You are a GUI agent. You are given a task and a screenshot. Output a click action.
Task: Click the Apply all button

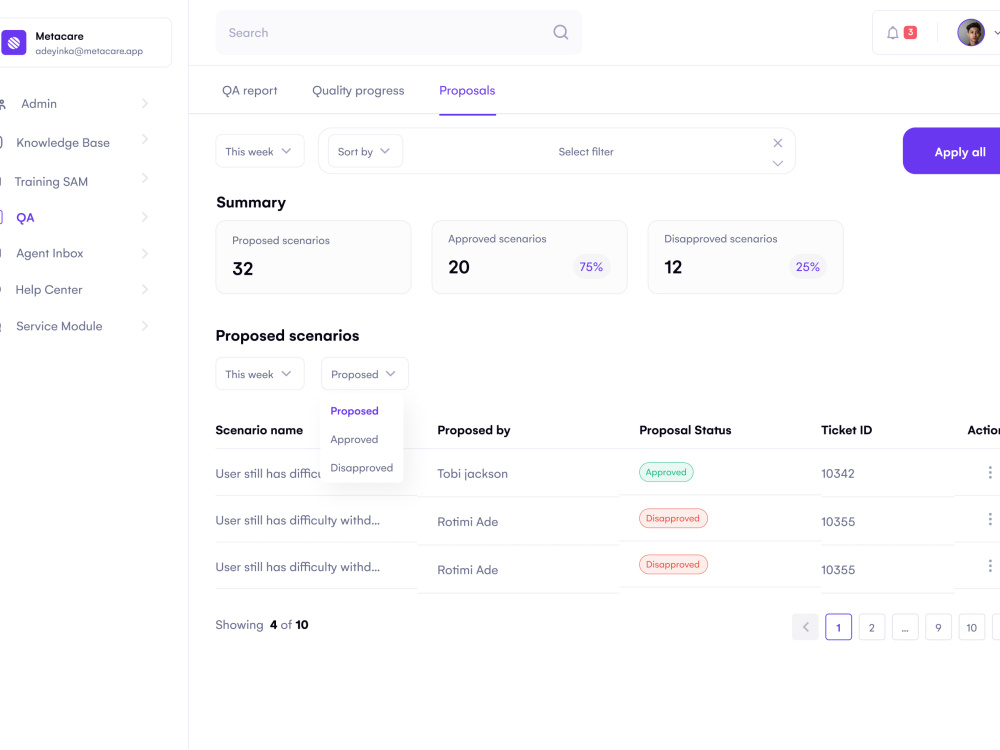tap(952, 151)
